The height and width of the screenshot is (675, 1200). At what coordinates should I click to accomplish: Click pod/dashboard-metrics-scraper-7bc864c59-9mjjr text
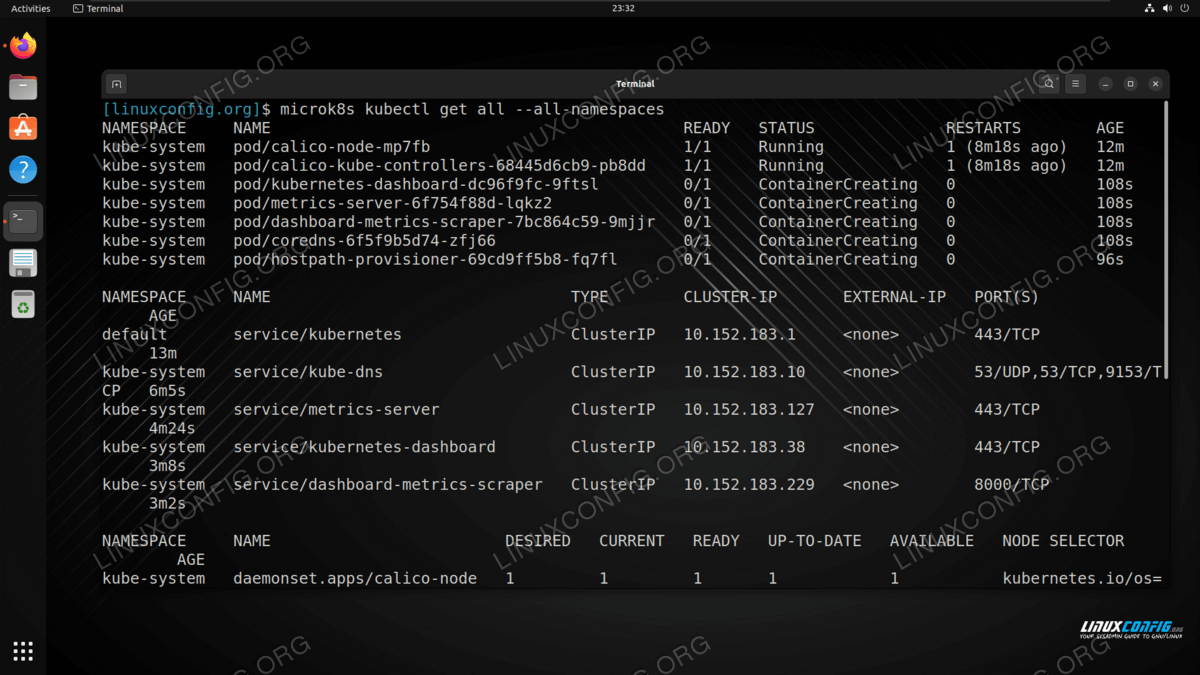[444, 222]
